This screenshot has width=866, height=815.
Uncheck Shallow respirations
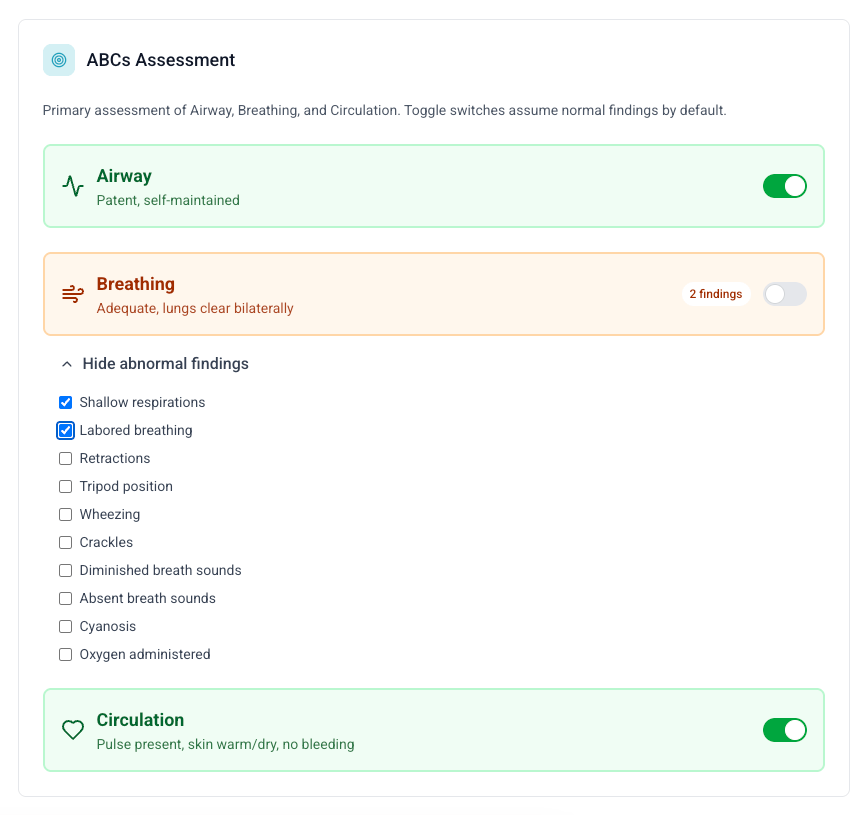coord(65,402)
